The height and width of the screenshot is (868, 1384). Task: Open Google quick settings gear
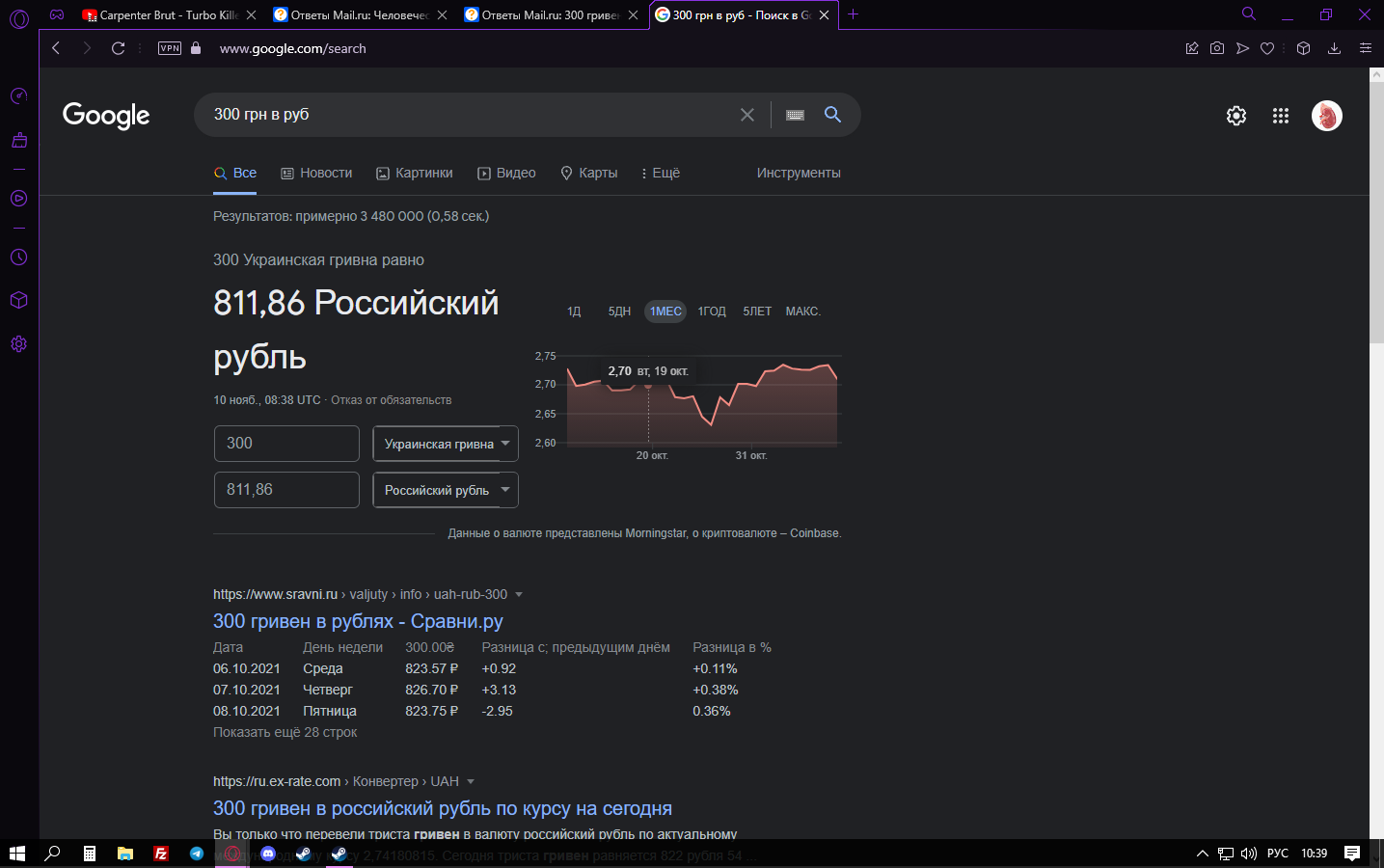pyautogui.click(x=1236, y=116)
